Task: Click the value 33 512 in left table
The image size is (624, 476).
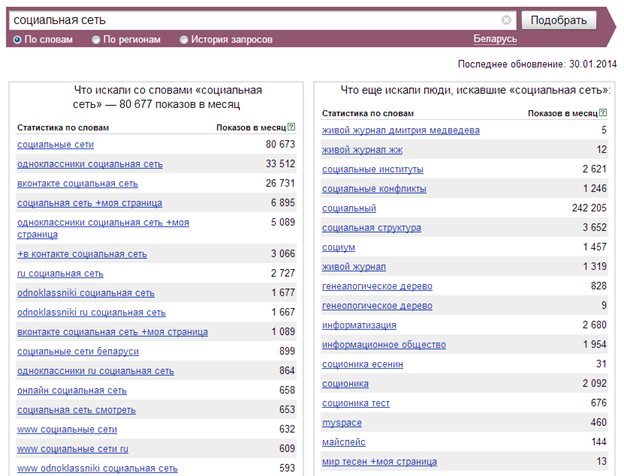Action: point(280,164)
